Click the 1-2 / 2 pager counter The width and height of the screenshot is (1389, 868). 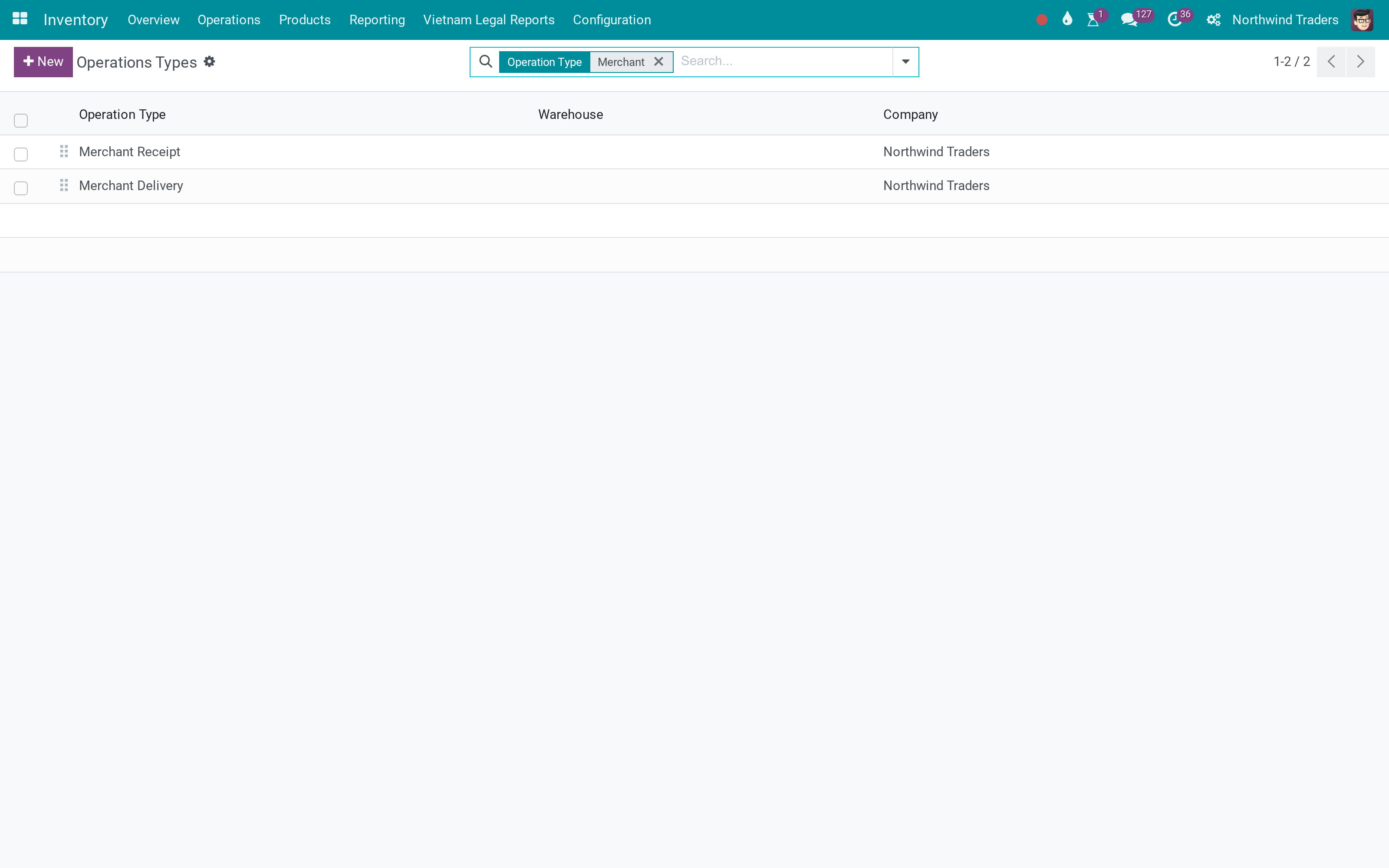[1291, 62]
